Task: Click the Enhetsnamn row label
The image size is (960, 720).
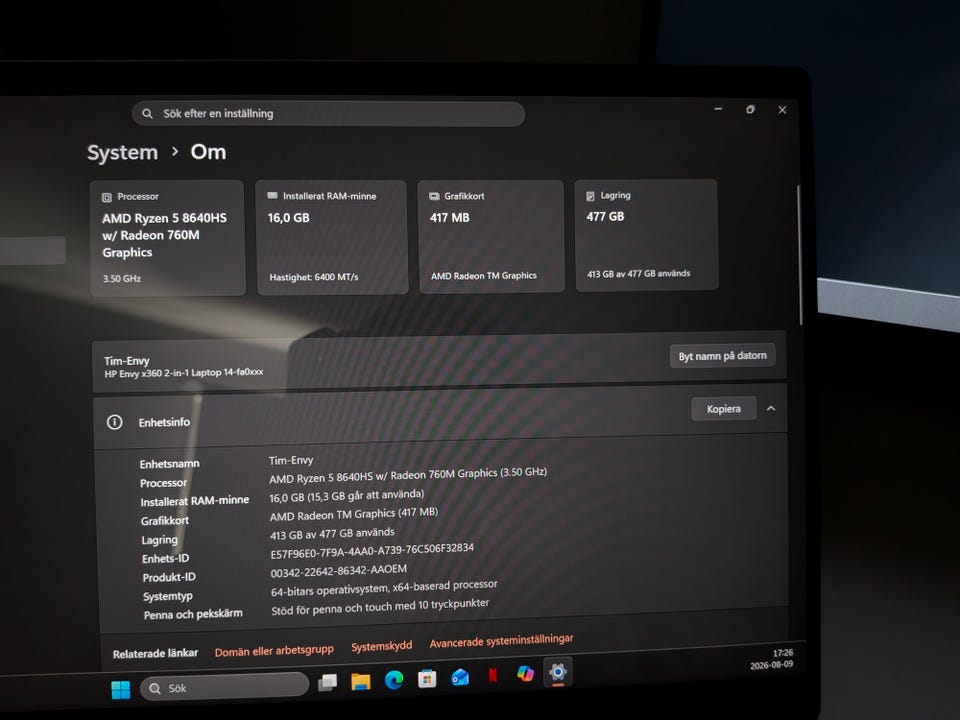Action: point(170,464)
